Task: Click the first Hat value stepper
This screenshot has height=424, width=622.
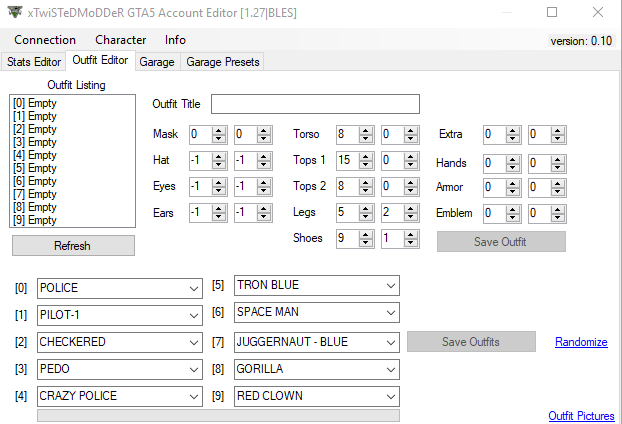Action: [x=208, y=161]
